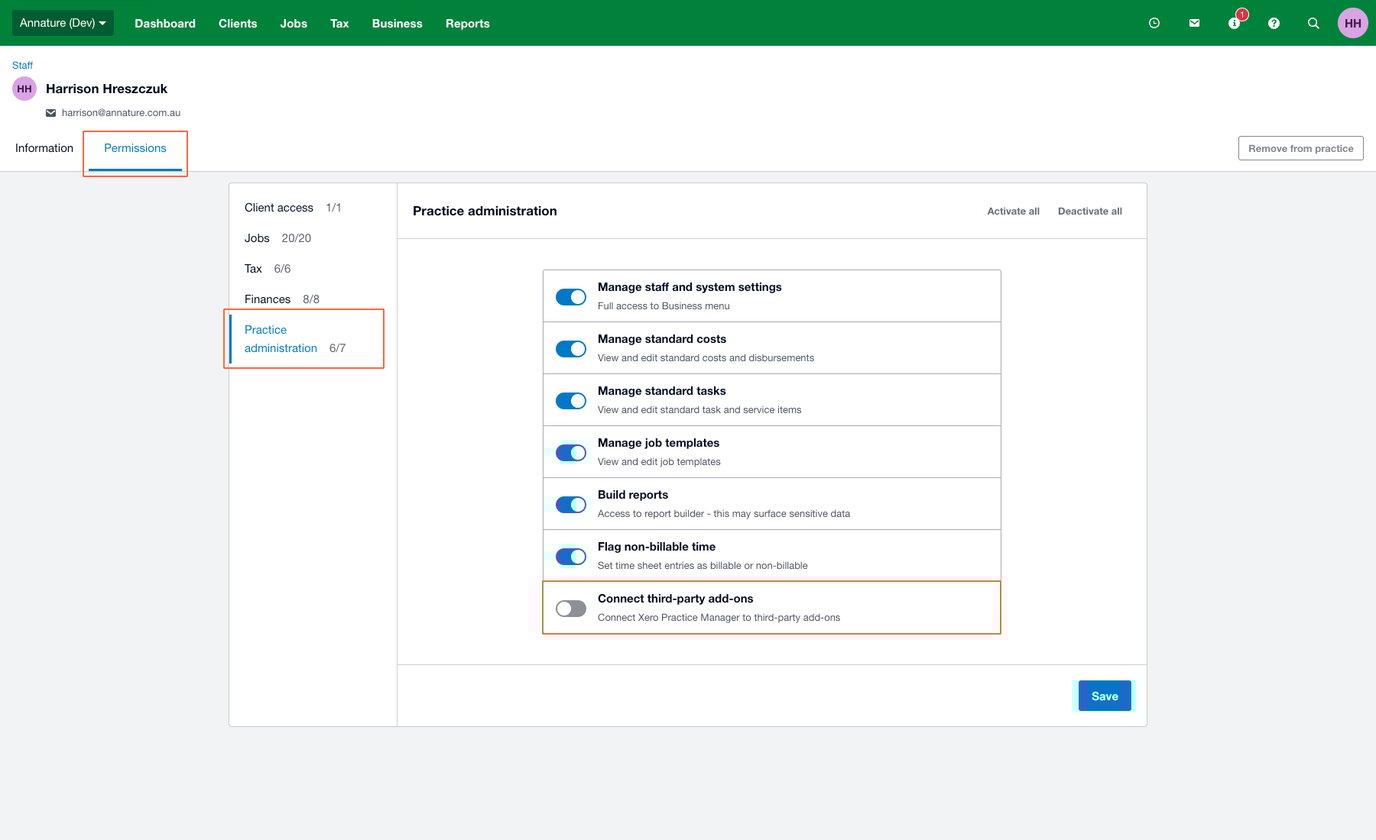
Task: Turn off Build reports toggle
Action: [571, 504]
